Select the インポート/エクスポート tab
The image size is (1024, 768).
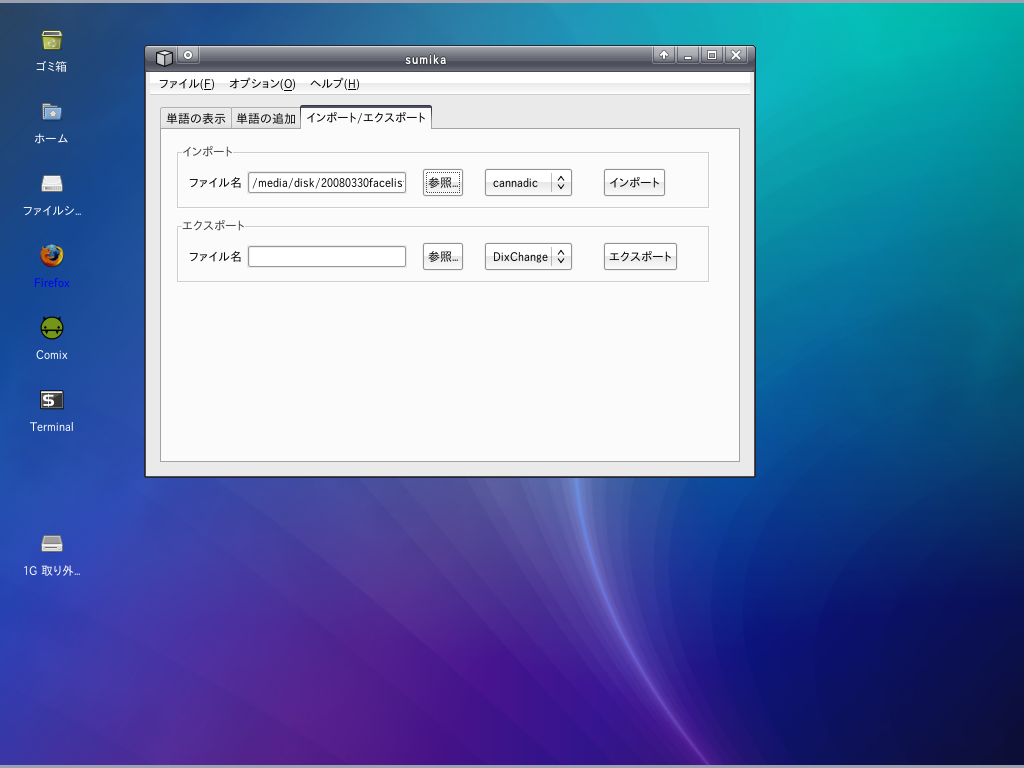point(366,118)
